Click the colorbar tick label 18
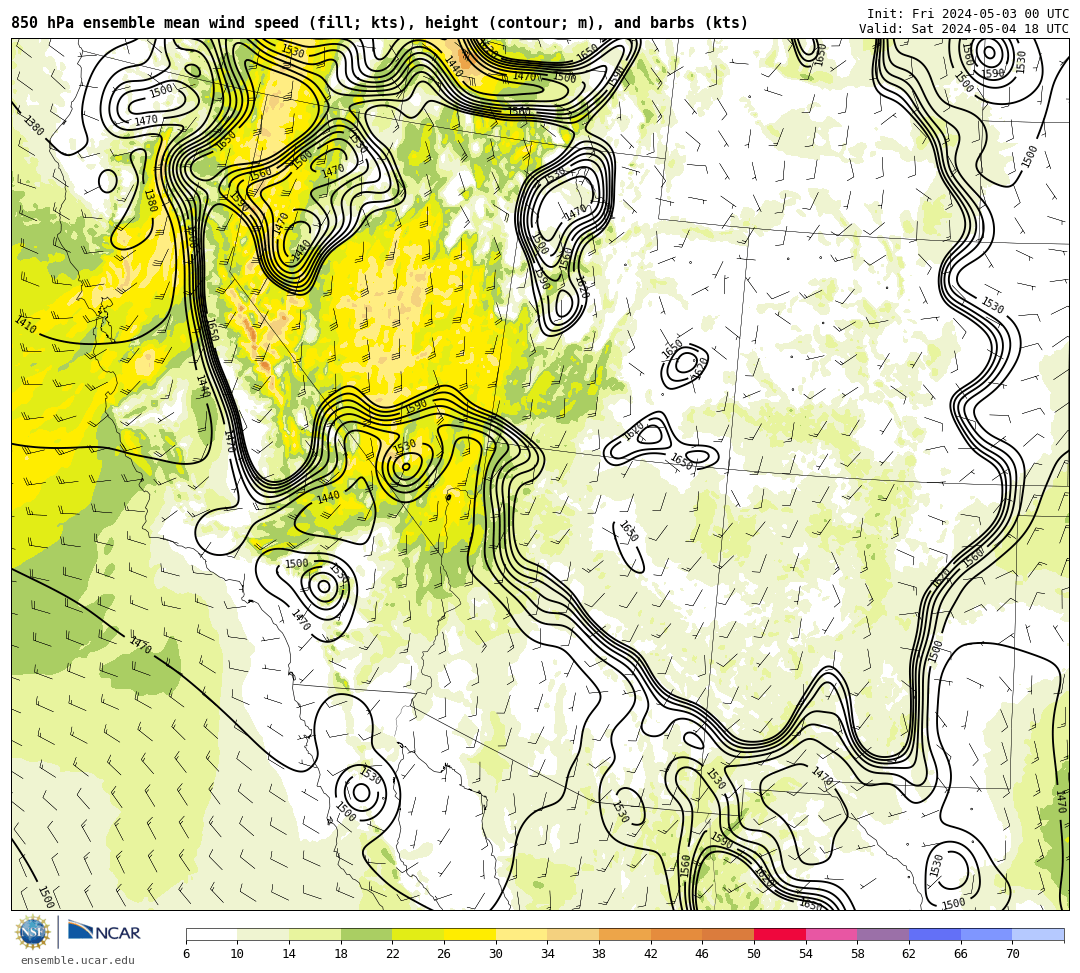The height and width of the screenshot is (973, 1080). point(341,954)
